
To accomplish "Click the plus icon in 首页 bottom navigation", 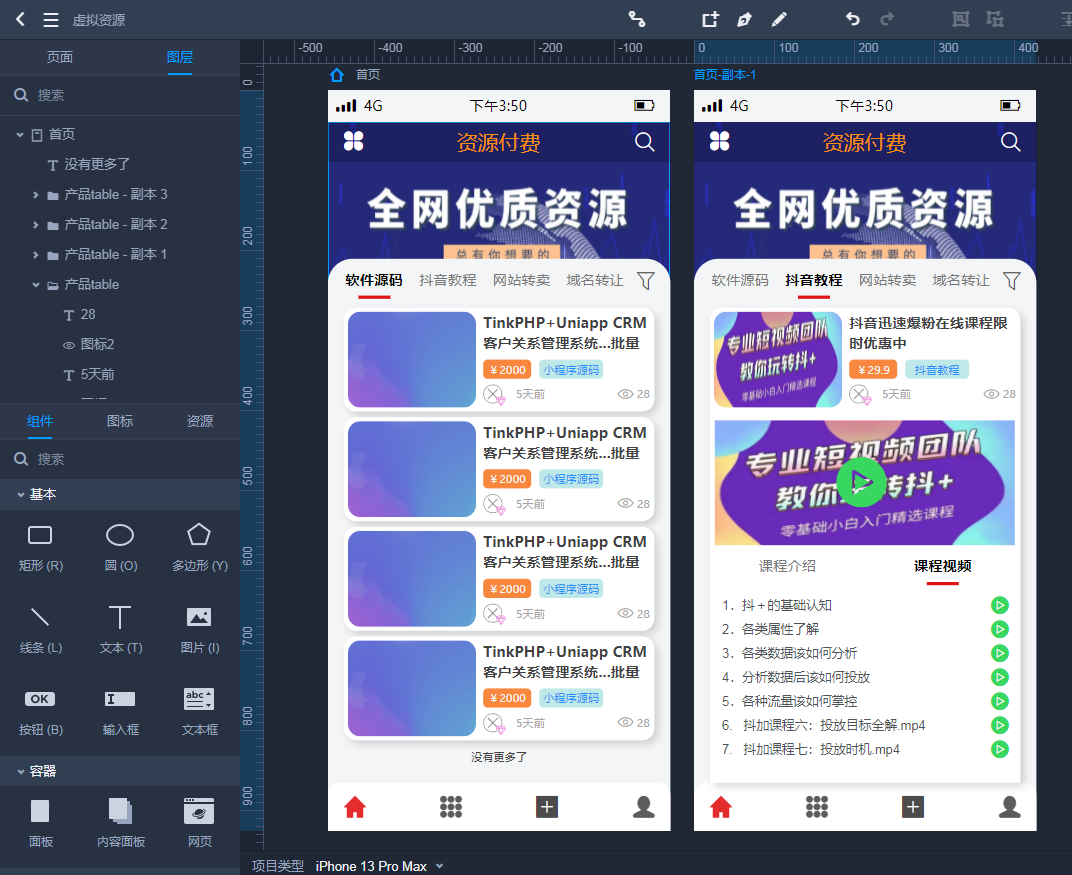I will pos(547,807).
